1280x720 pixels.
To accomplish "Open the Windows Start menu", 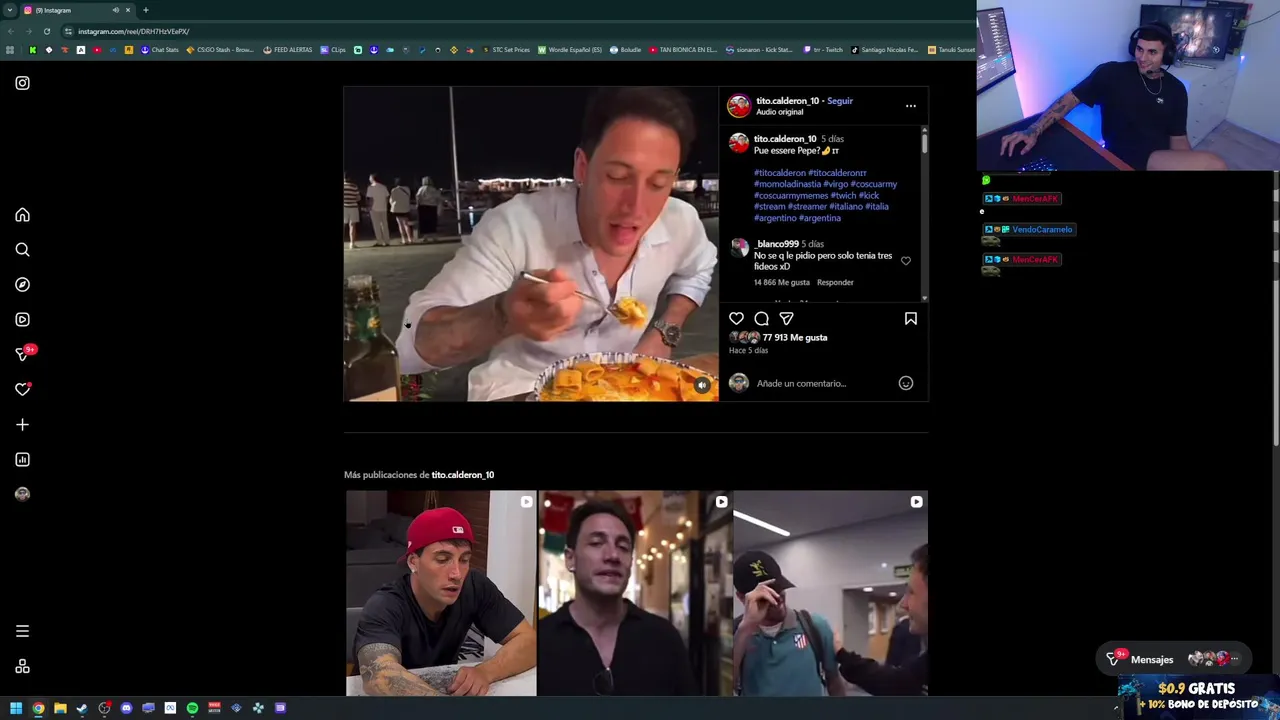I will tap(16, 708).
